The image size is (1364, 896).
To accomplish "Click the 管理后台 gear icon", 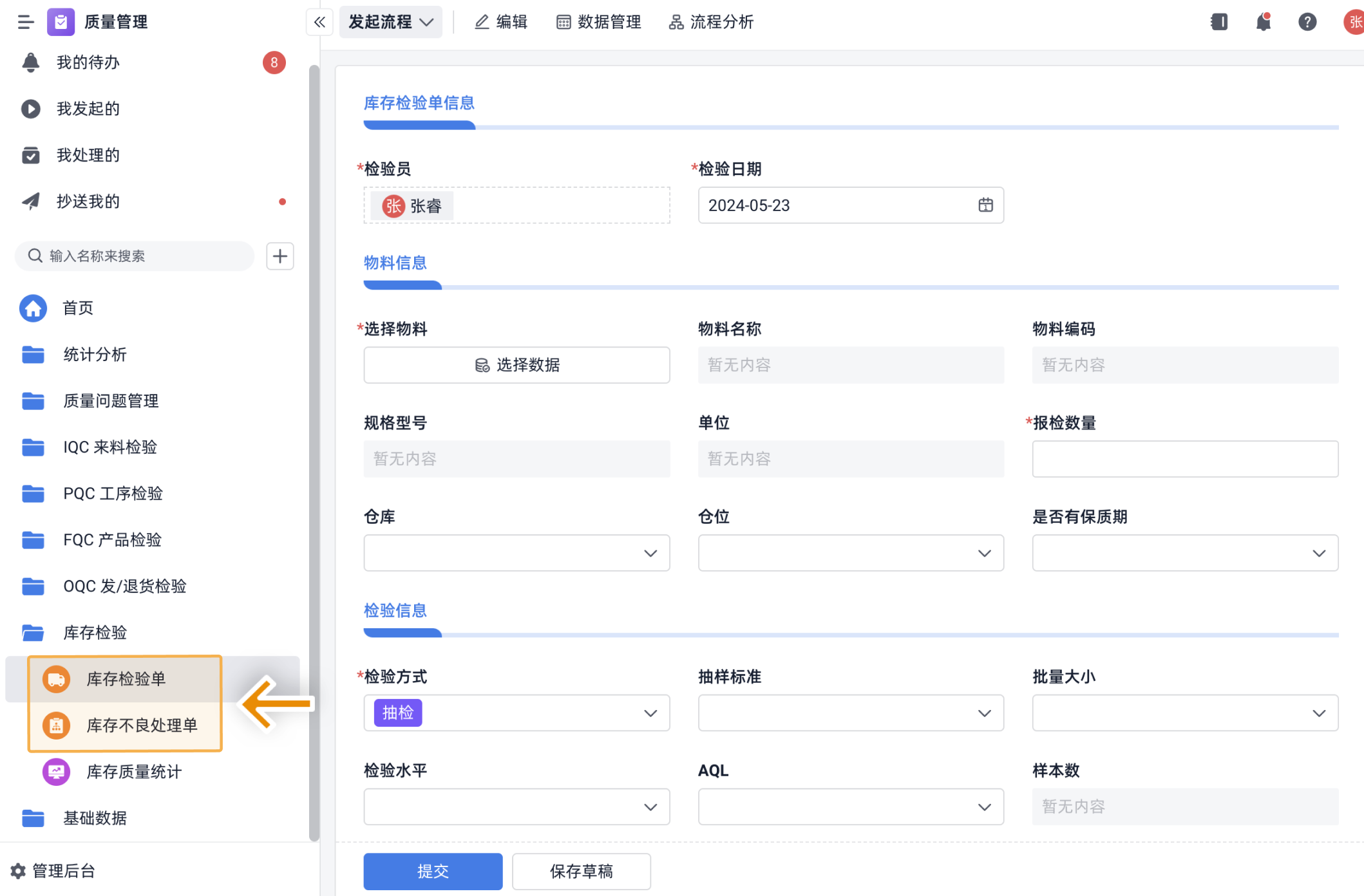I will (18, 871).
